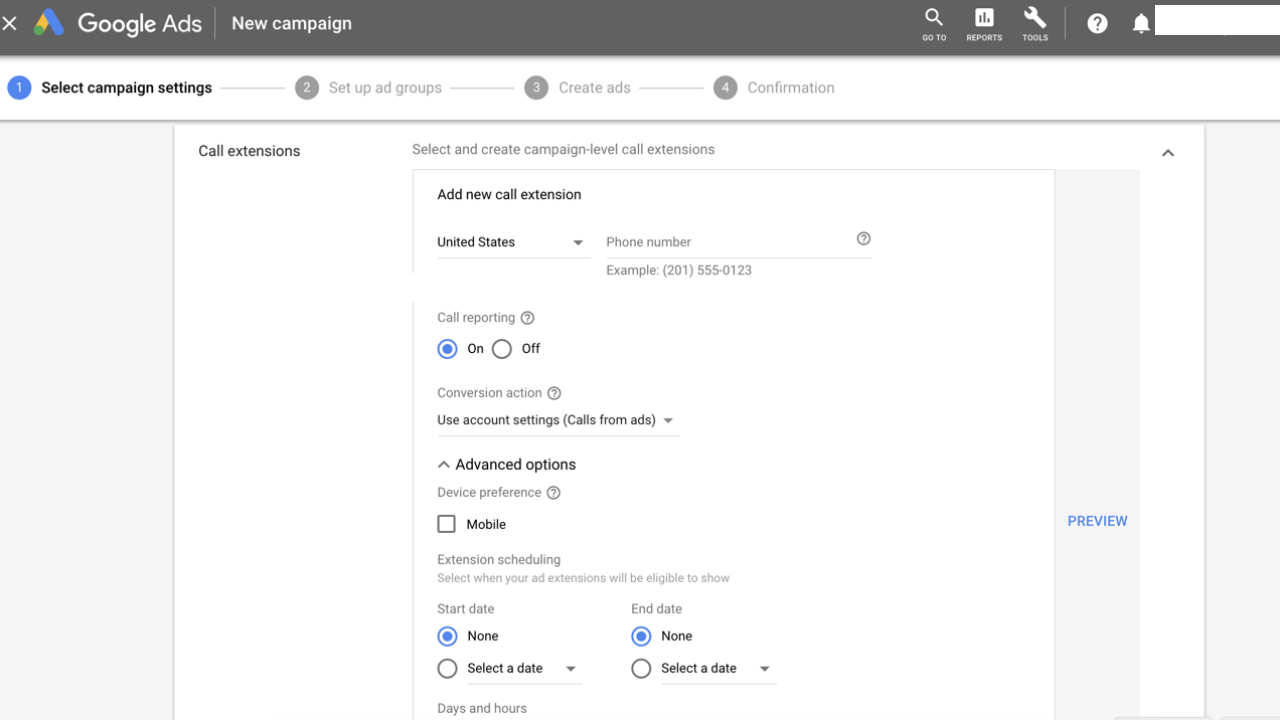1280x720 pixels.
Task: Click help icon next to Device preference
Action: click(x=553, y=493)
